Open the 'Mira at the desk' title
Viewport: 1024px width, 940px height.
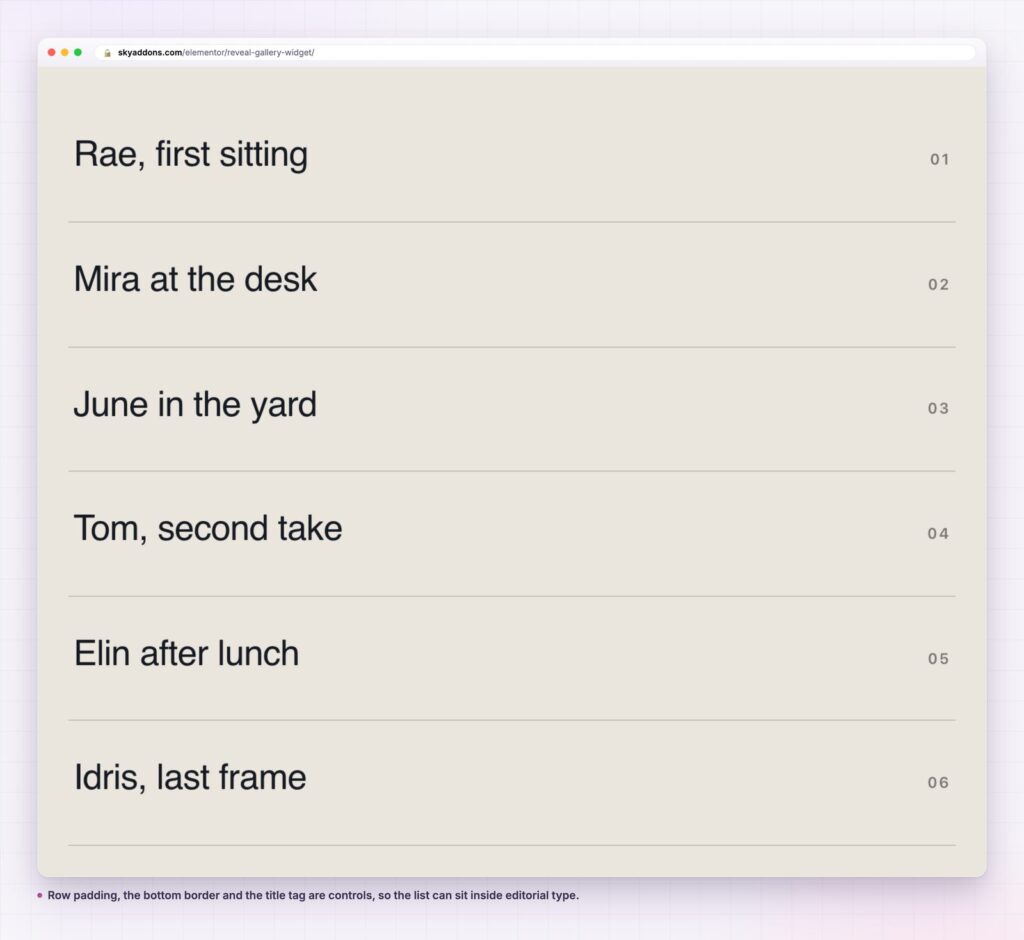pyautogui.click(x=195, y=280)
